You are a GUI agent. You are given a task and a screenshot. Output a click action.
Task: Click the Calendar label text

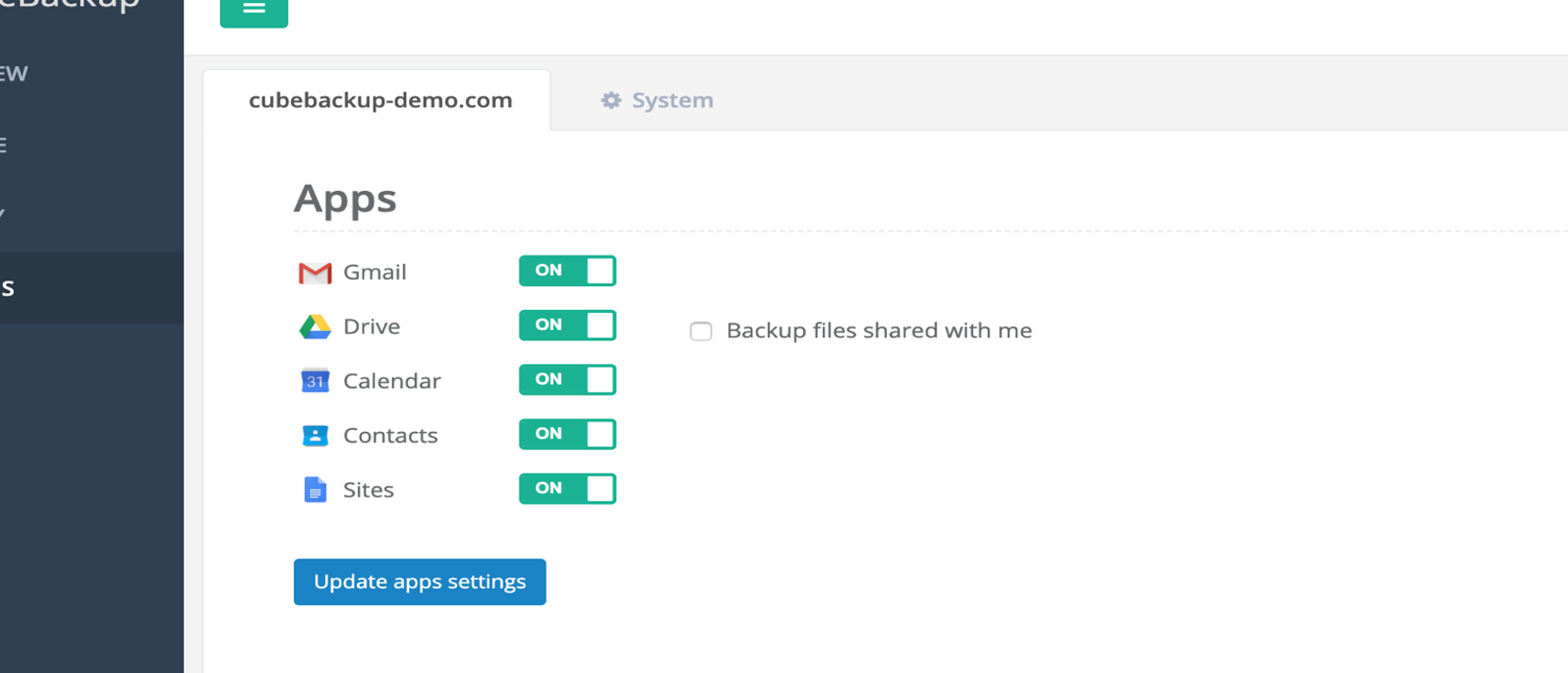coord(392,381)
